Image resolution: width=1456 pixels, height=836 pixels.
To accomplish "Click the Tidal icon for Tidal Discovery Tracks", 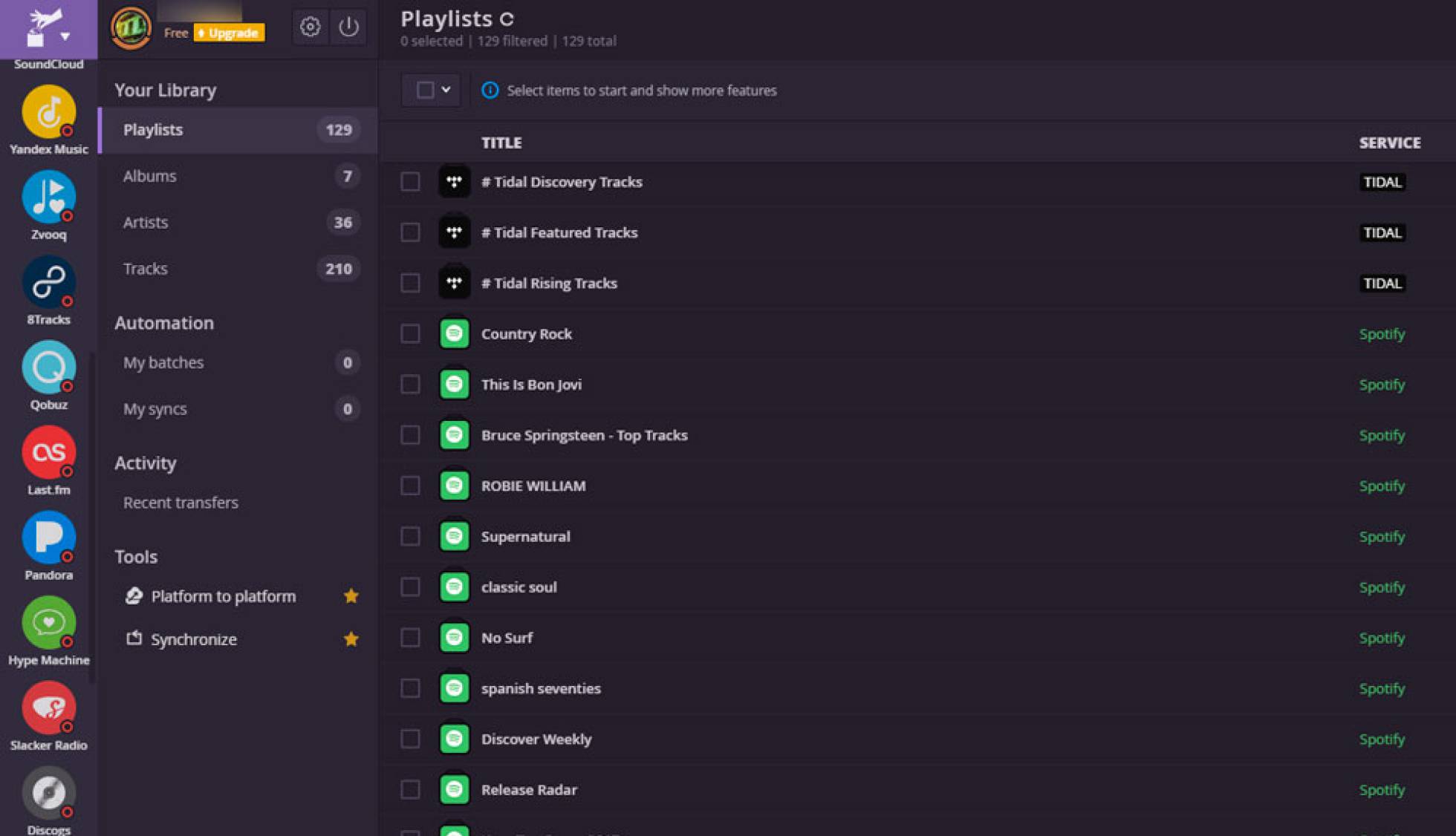I will tap(454, 182).
